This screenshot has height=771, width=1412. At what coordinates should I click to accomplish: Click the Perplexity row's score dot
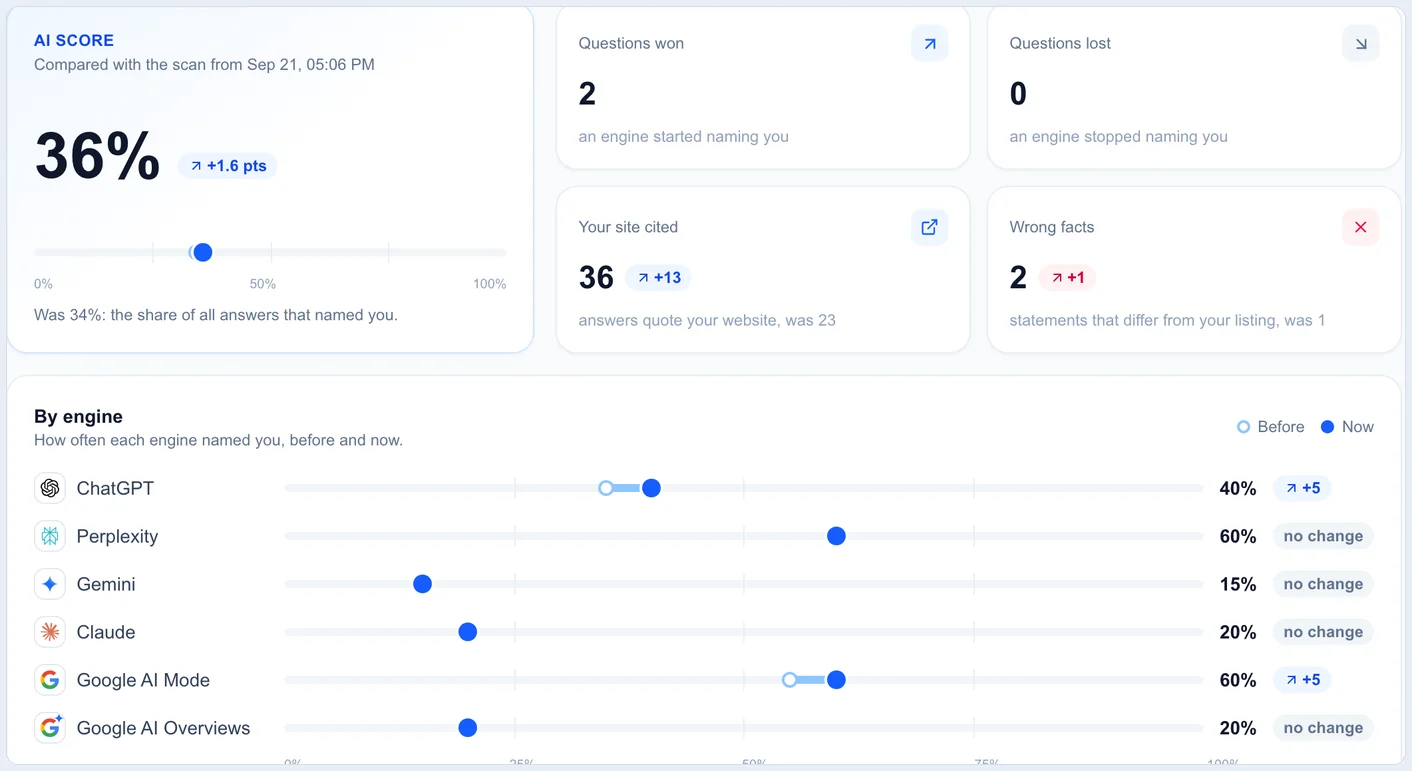tap(836, 536)
